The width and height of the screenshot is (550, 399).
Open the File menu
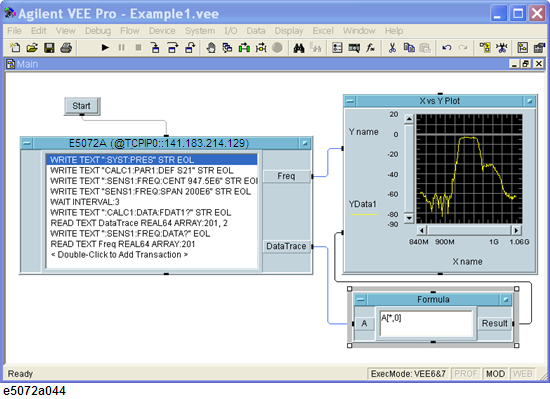click(x=14, y=31)
